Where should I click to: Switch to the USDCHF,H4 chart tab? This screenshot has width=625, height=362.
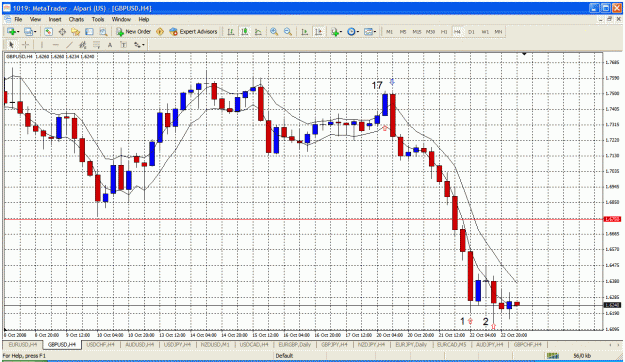pos(100,344)
